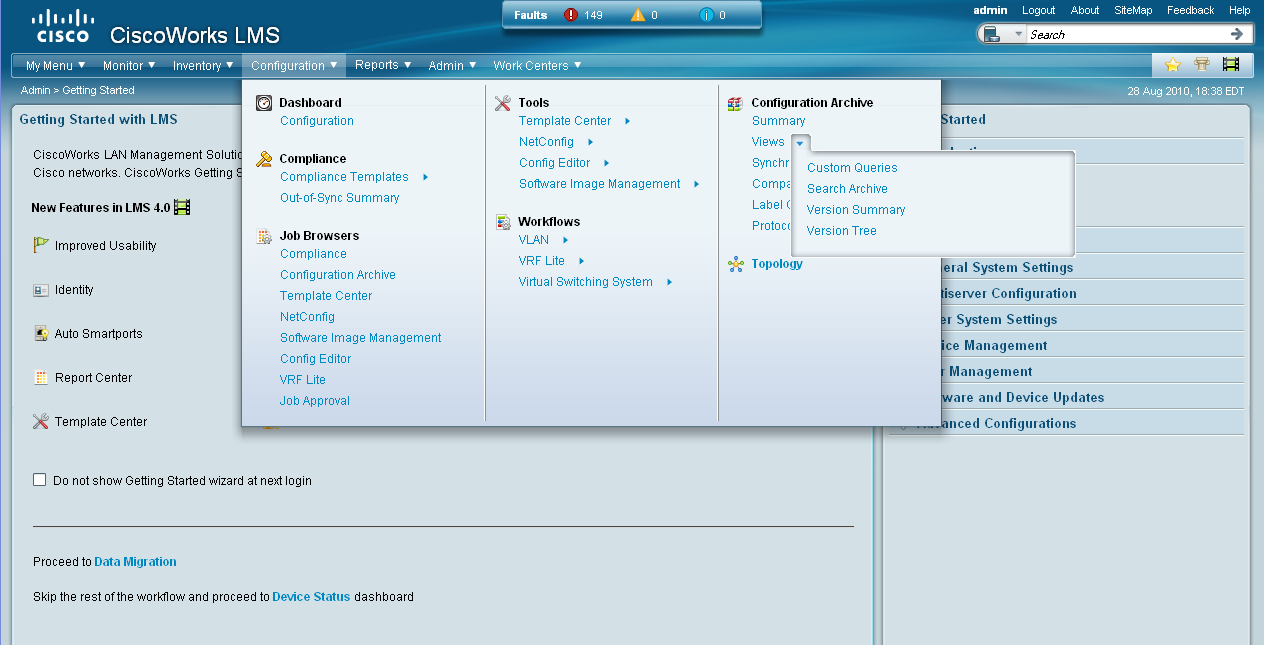This screenshot has width=1264, height=645.
Task: Open the Reports dropdown menu
Action: (383, 66)
